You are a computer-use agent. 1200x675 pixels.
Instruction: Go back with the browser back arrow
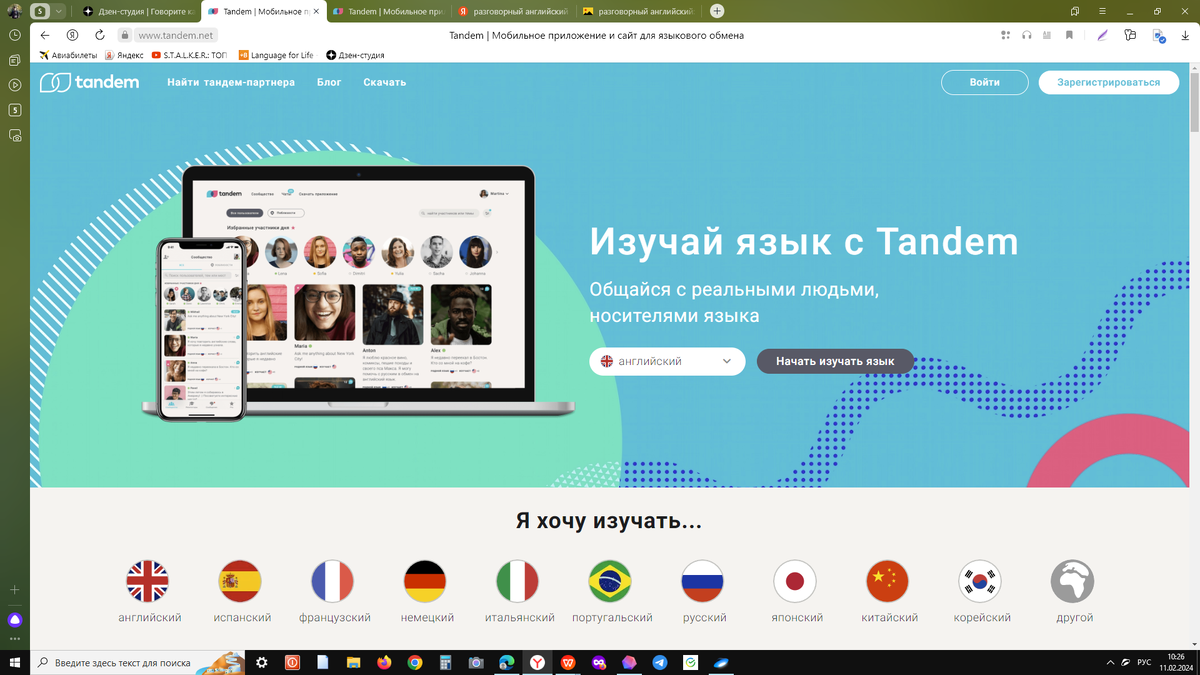(45, 35)
